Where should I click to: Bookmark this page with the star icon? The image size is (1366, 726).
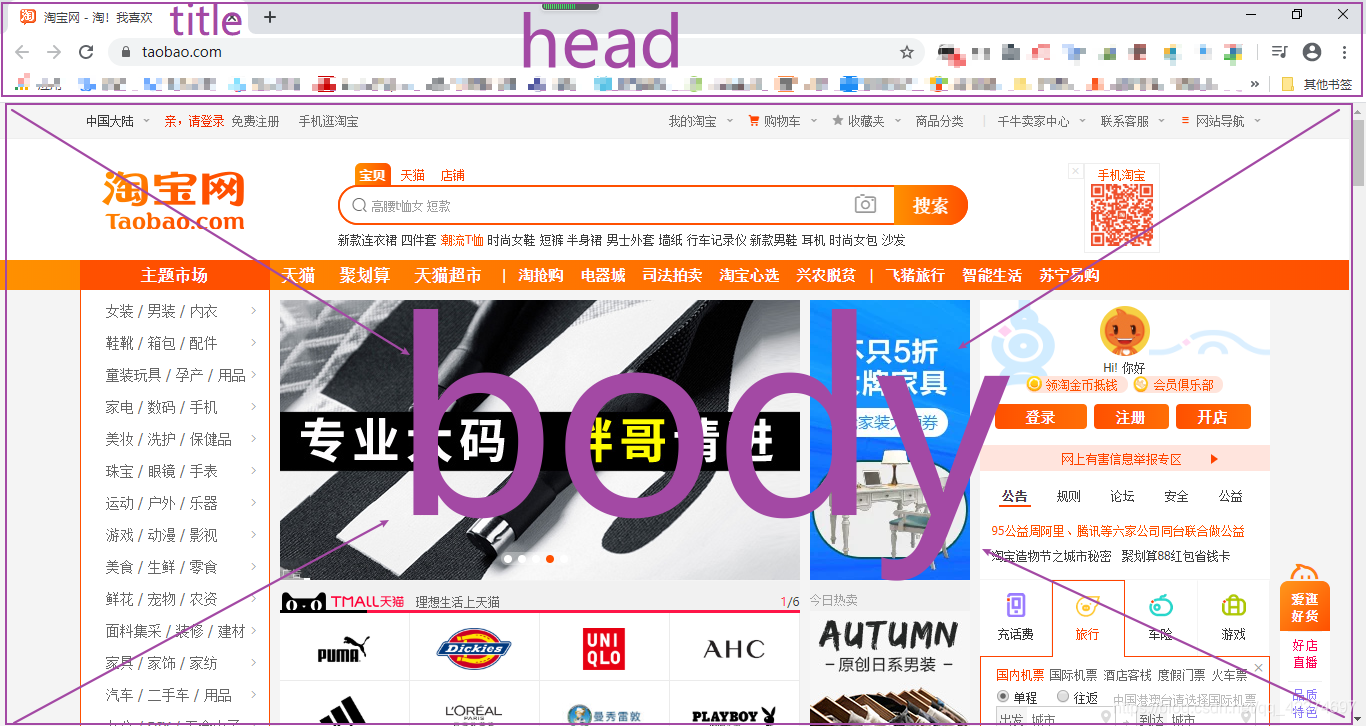pyautogui.click(x=907, y=52)
